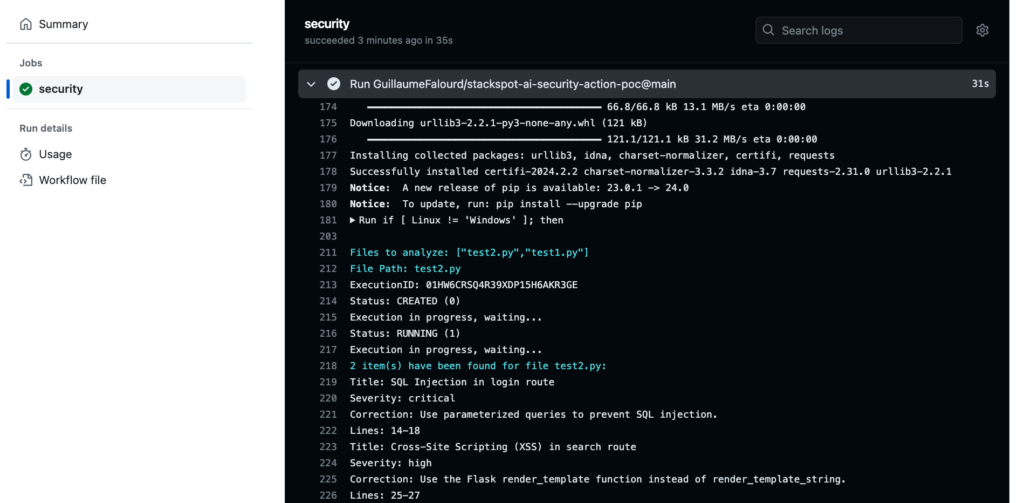Click 'Files to analyze' log line

[x=469, y=252]
